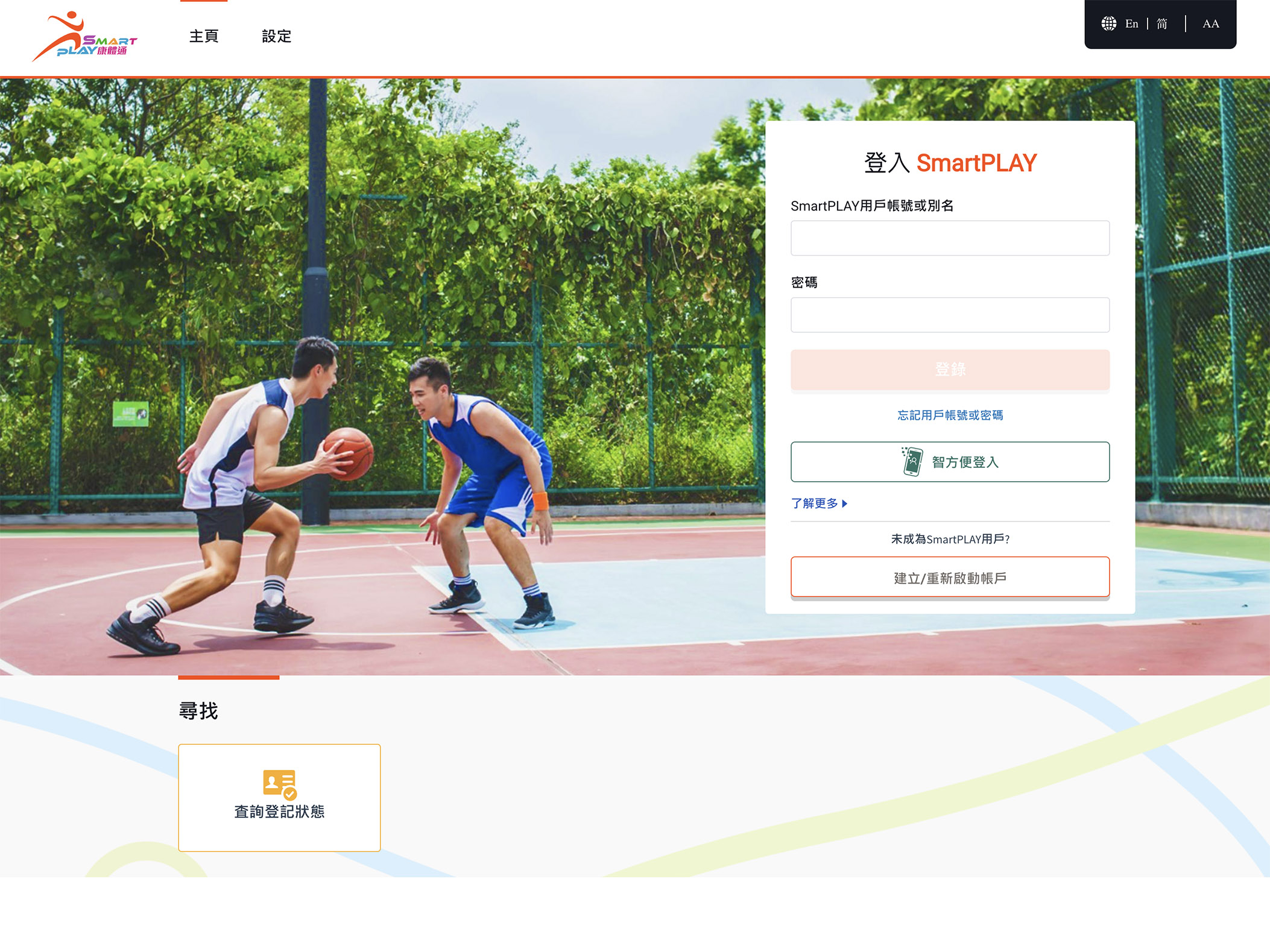Viewport: 1270px width, 952px height.
Task: Click into the 密碼 password field
Action: [x=950, y=315]
